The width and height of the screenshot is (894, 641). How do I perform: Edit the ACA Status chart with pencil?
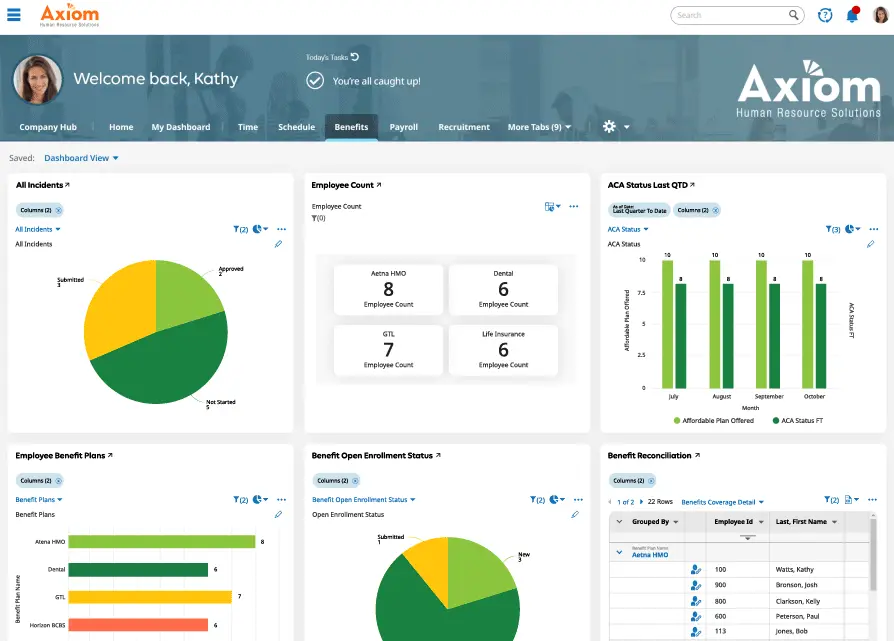[871, 244]
